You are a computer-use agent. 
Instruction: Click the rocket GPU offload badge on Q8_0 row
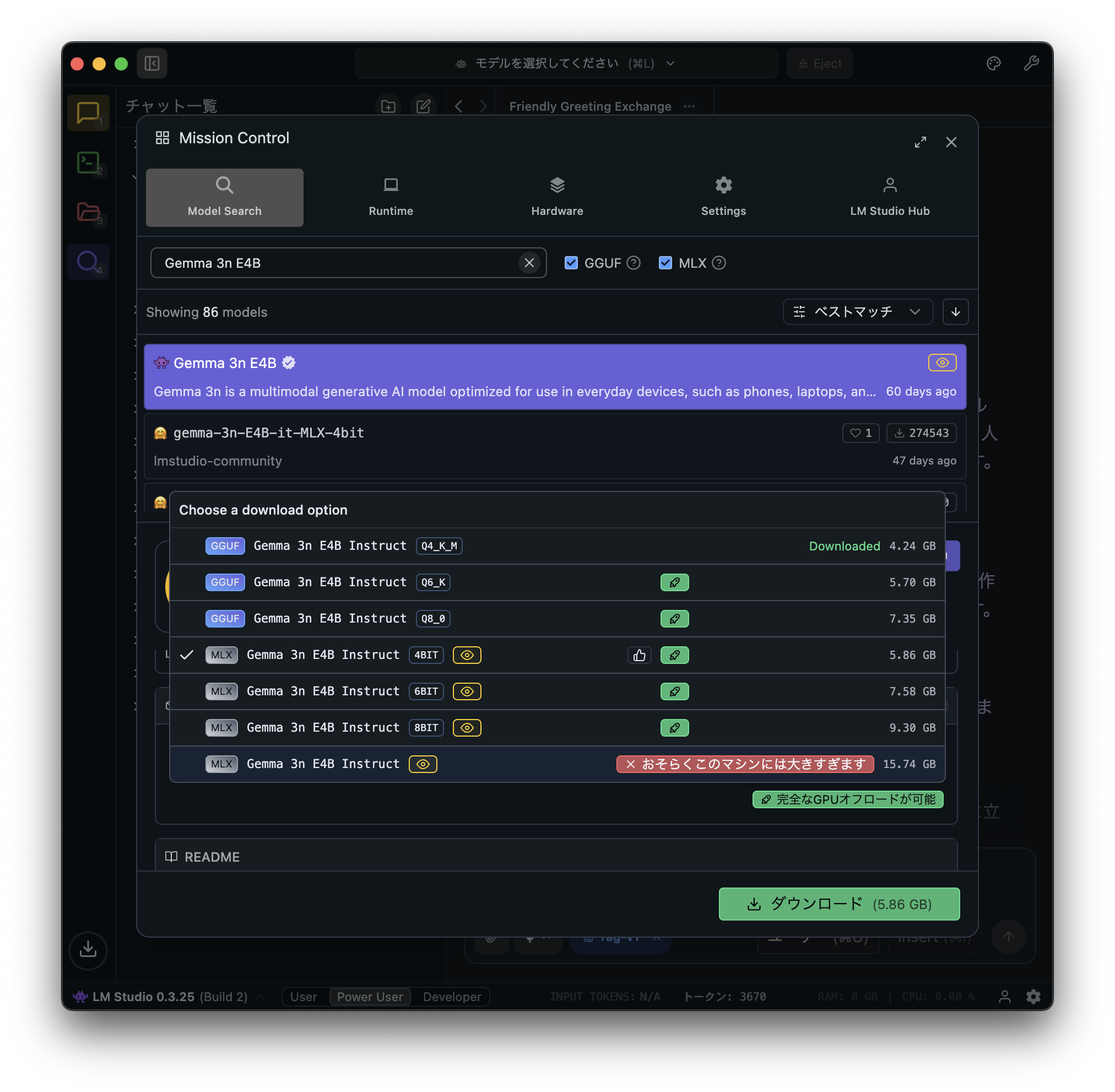tap(674, 619)
